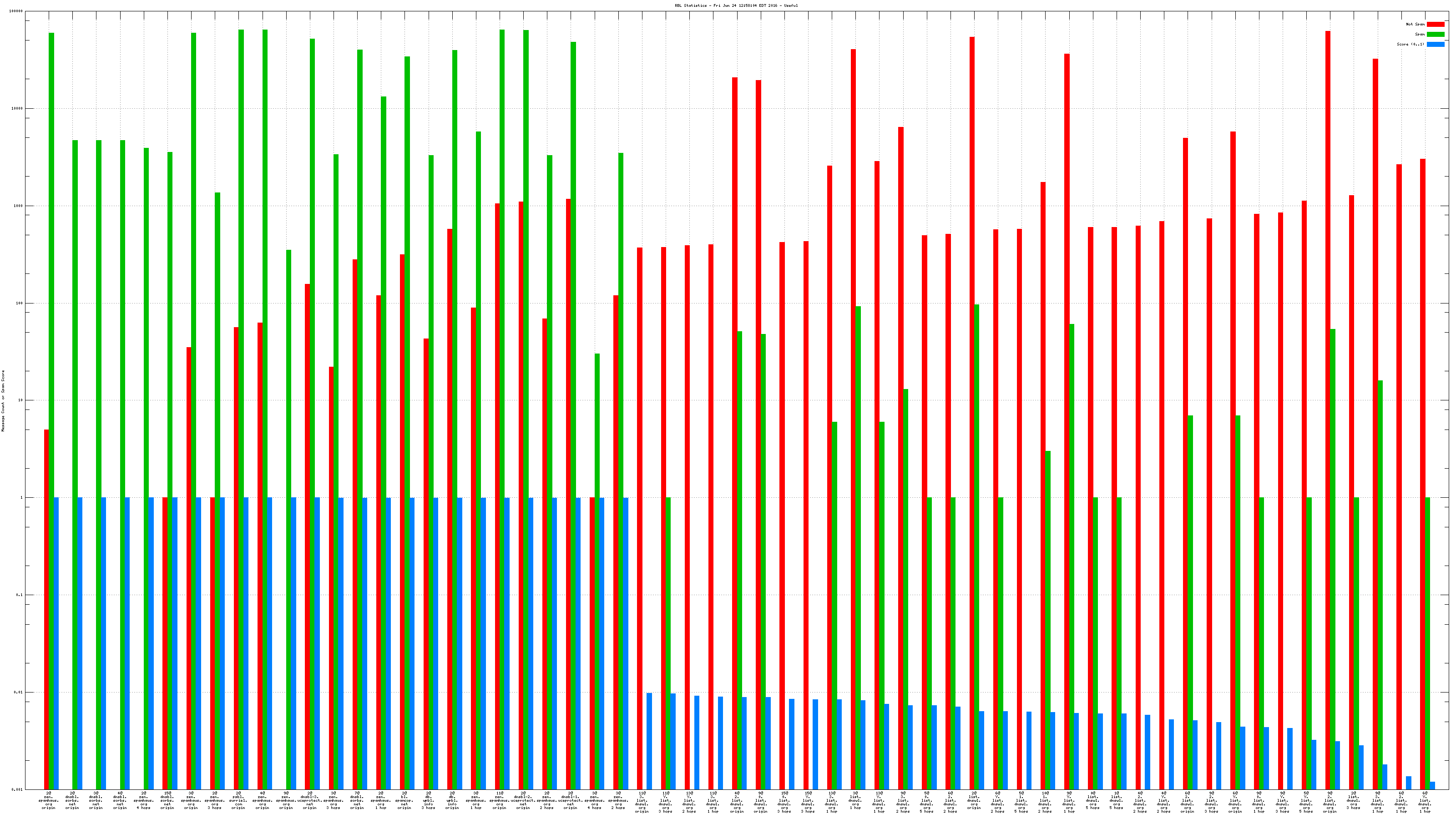Click the db.wpbl.info 3 hops axis label
The width and height of the screenshot is (1456, 819).
pos(428,800)
